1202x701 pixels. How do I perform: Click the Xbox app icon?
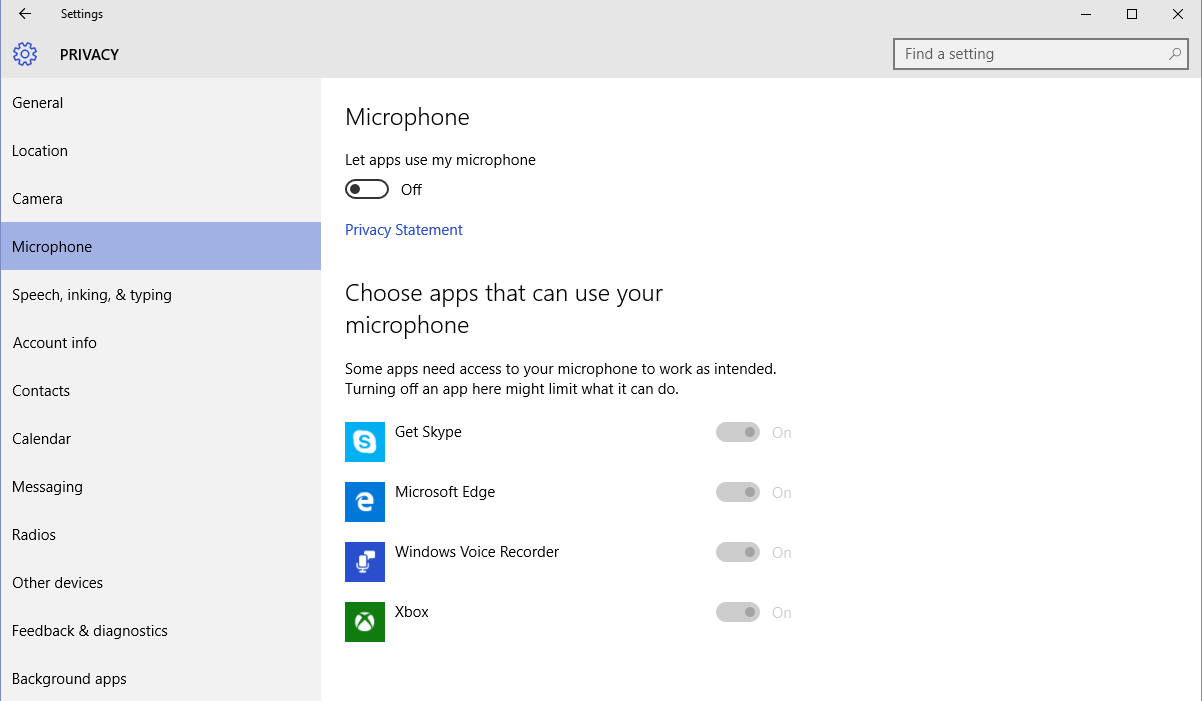(365, 622)
